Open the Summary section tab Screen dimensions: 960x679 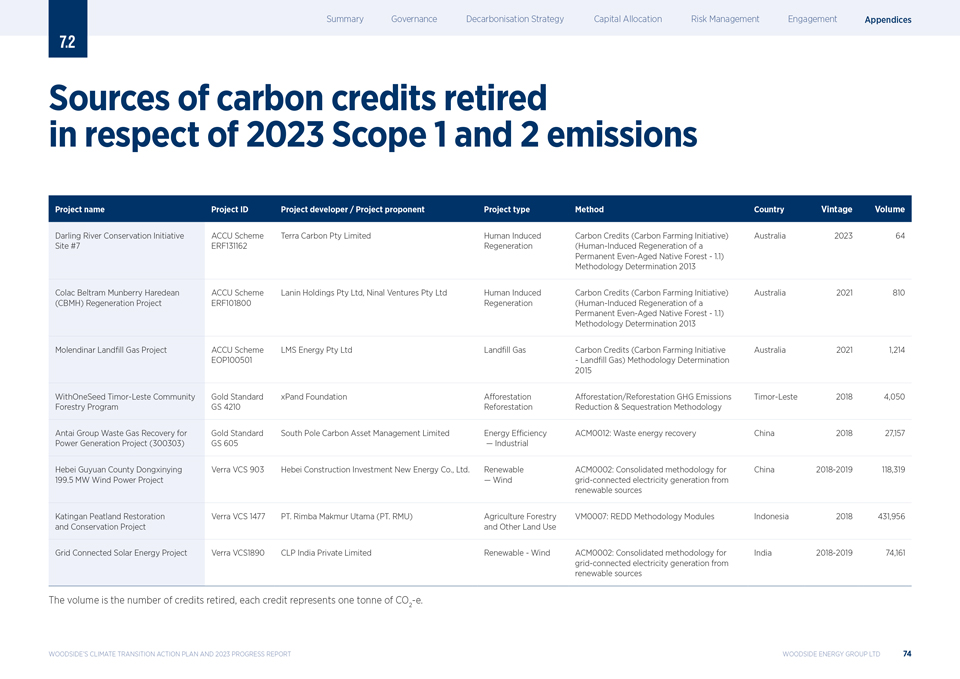(x=344, y=19)
